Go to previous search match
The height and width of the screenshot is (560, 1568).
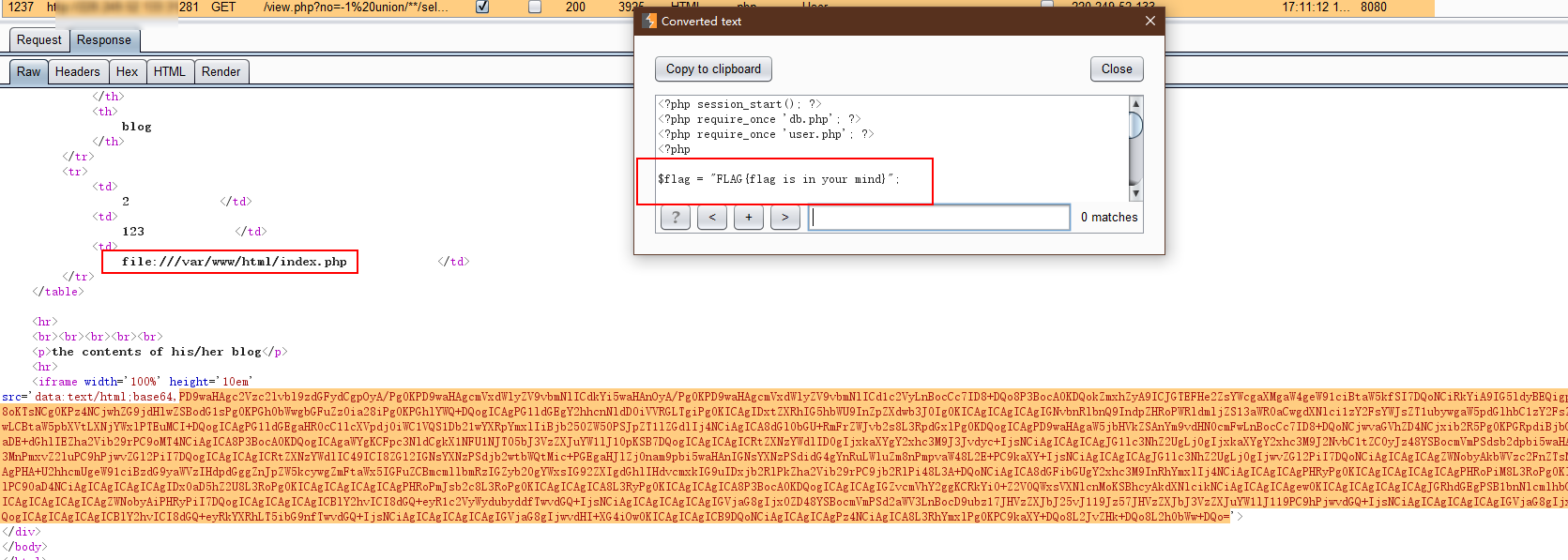[712, 218]
